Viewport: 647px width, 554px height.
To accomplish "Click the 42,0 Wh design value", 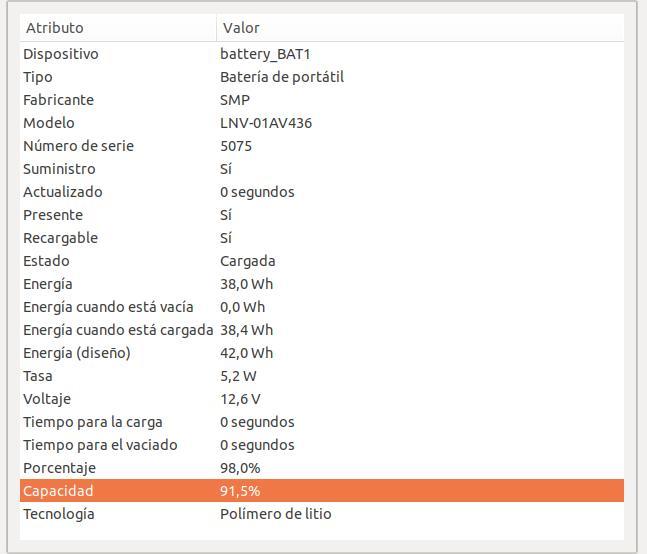I will [x=246, y=353].
